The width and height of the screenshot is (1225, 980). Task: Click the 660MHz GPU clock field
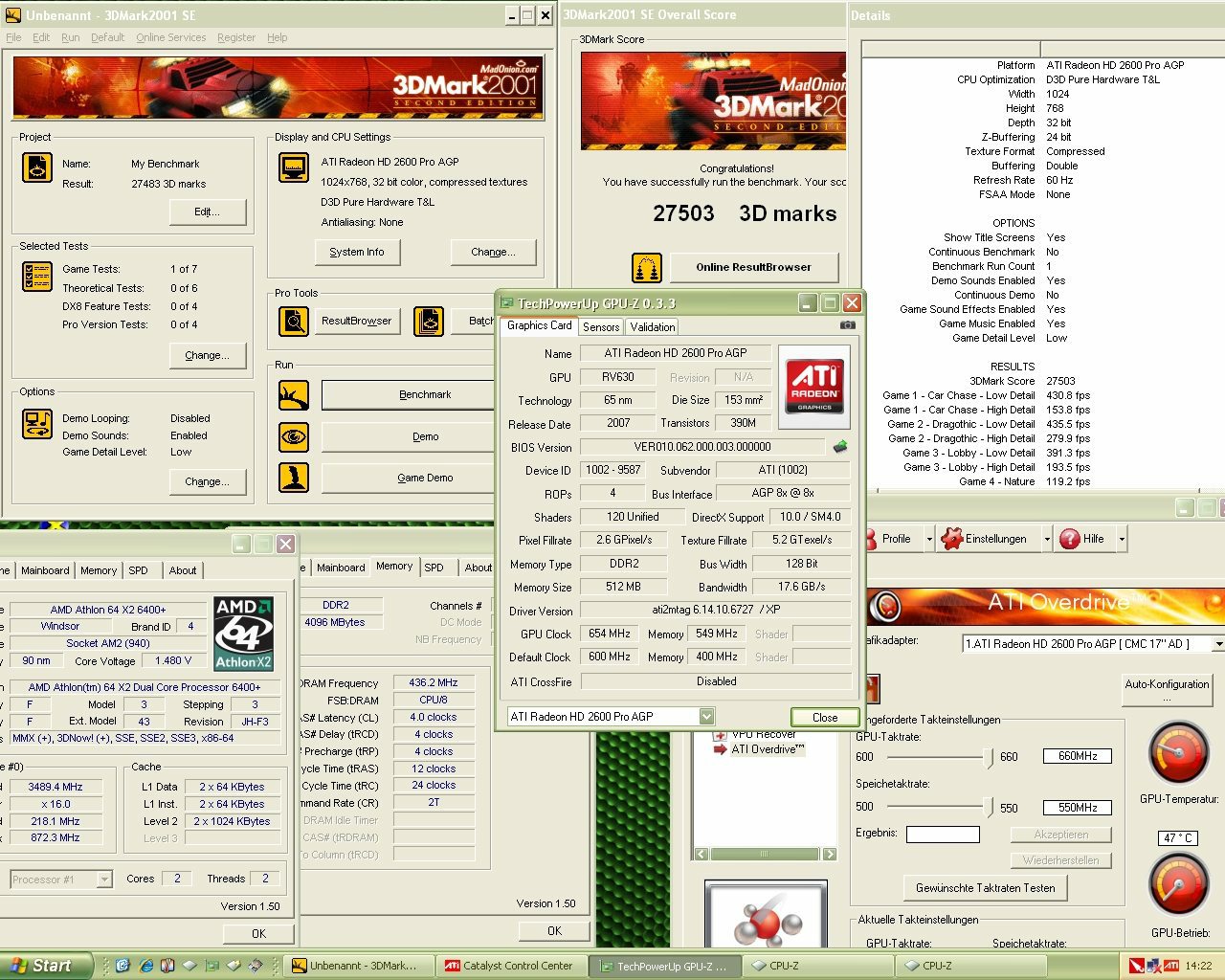pyautogui.click(x=1078, y=756)
